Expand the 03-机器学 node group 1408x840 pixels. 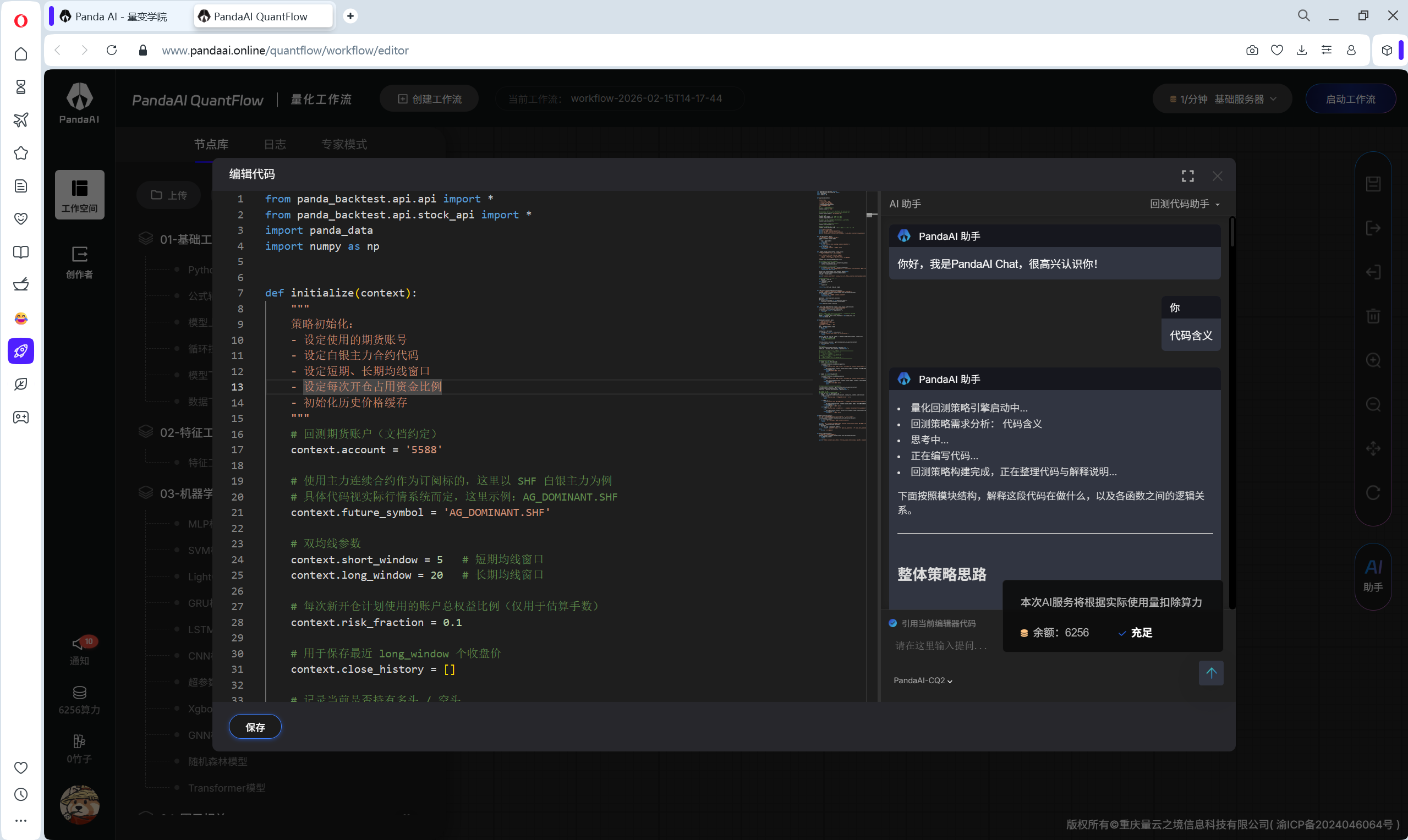(176, 493)
